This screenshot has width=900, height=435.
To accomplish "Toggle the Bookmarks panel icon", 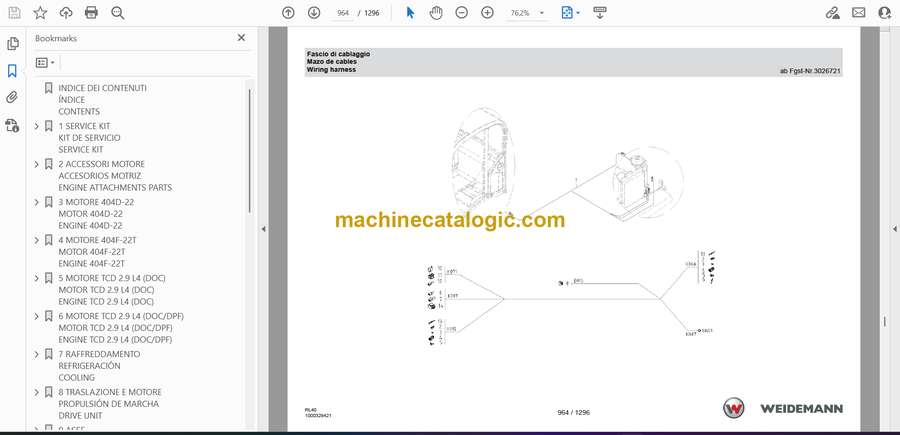I will [12, 71].
